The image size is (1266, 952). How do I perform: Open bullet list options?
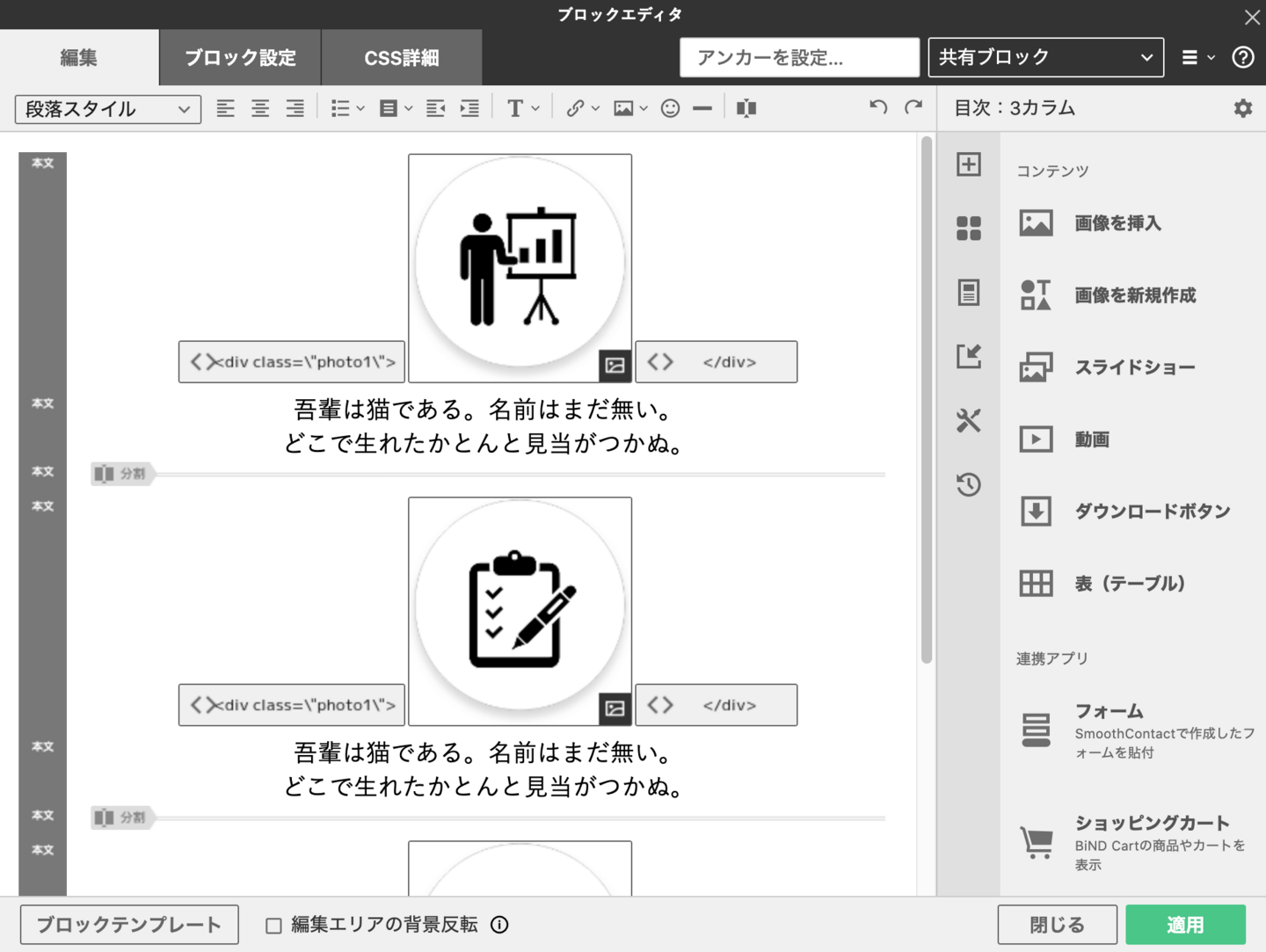[x=347, y=108]
